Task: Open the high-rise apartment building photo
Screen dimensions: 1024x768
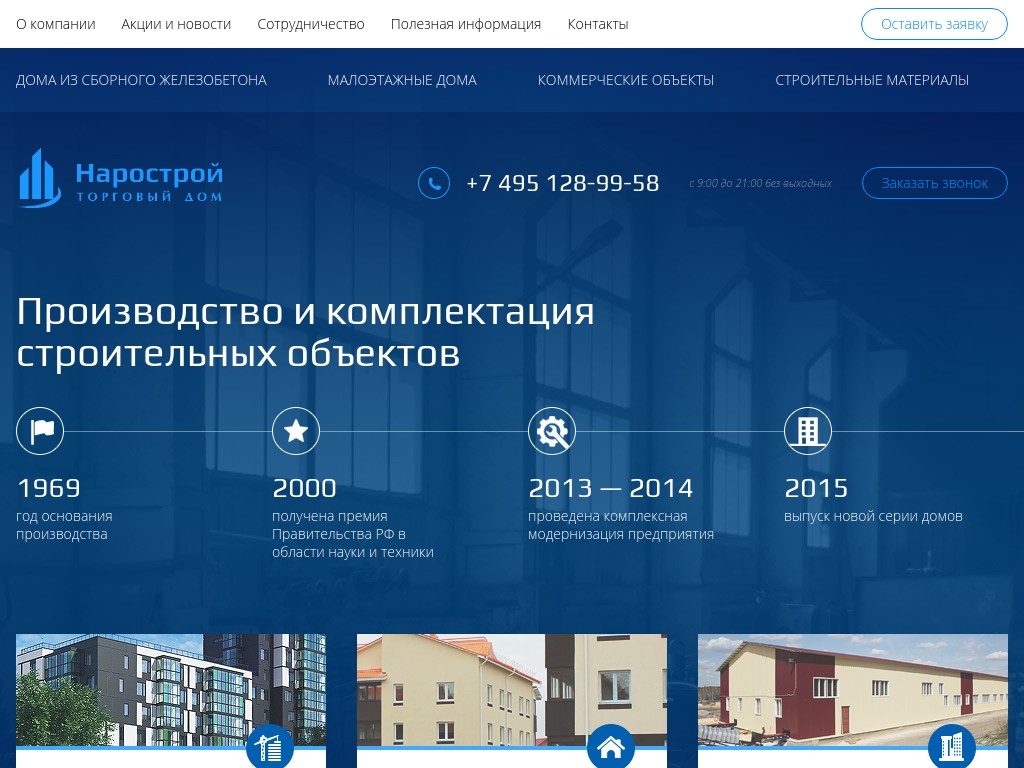Action: point(171,690)
